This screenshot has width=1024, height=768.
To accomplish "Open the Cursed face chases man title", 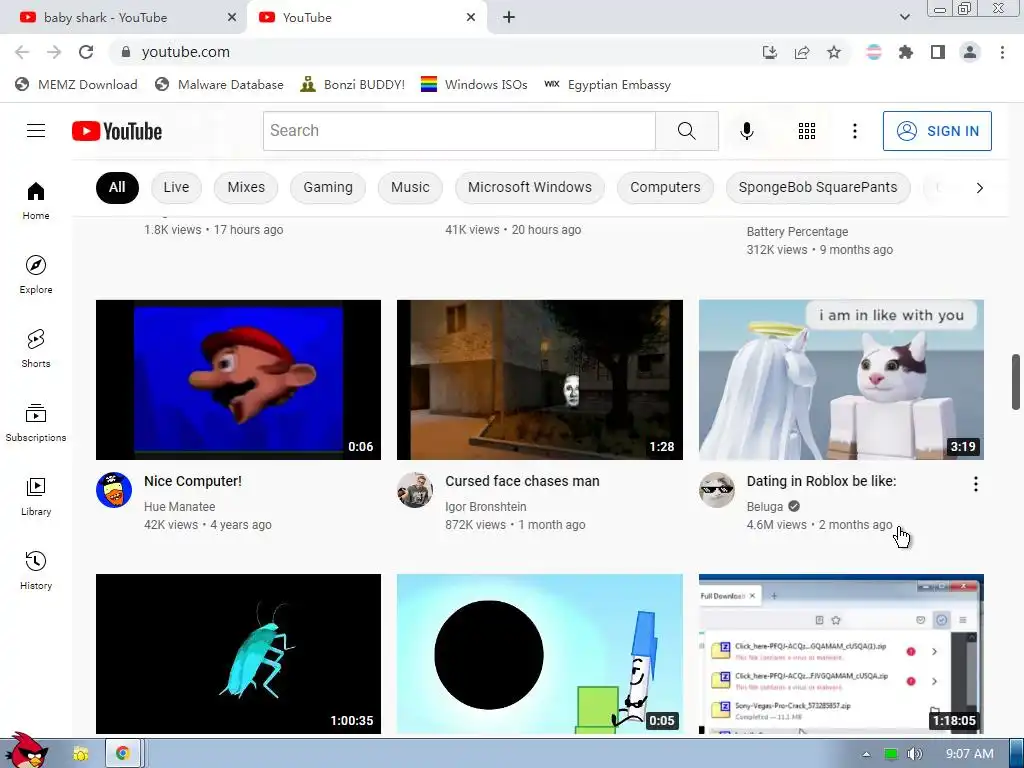I will 522,481.
